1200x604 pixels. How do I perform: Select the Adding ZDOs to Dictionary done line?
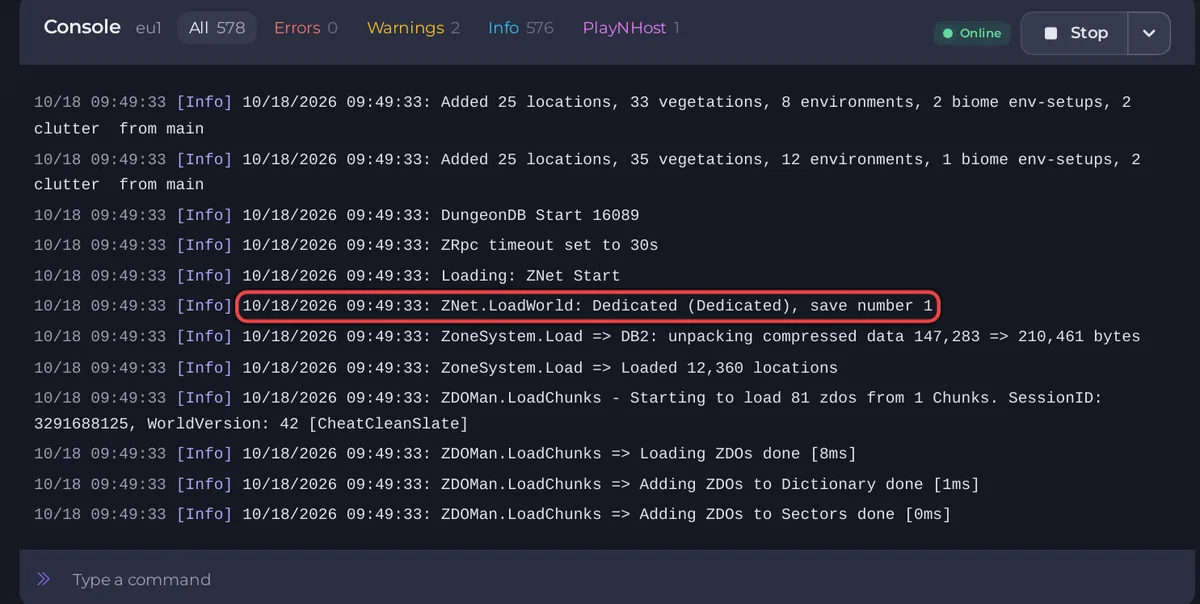pyautogui.click(x=507, y=484)
